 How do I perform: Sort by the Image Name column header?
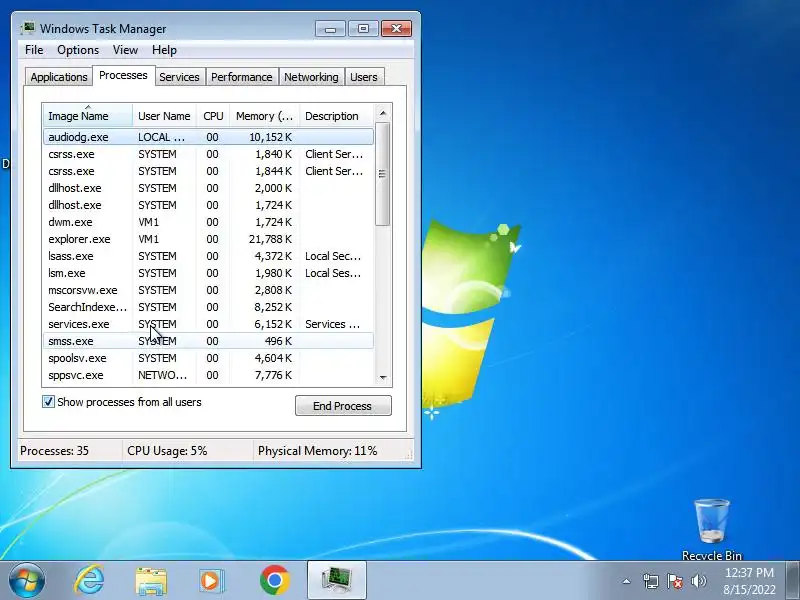(88, 116)
